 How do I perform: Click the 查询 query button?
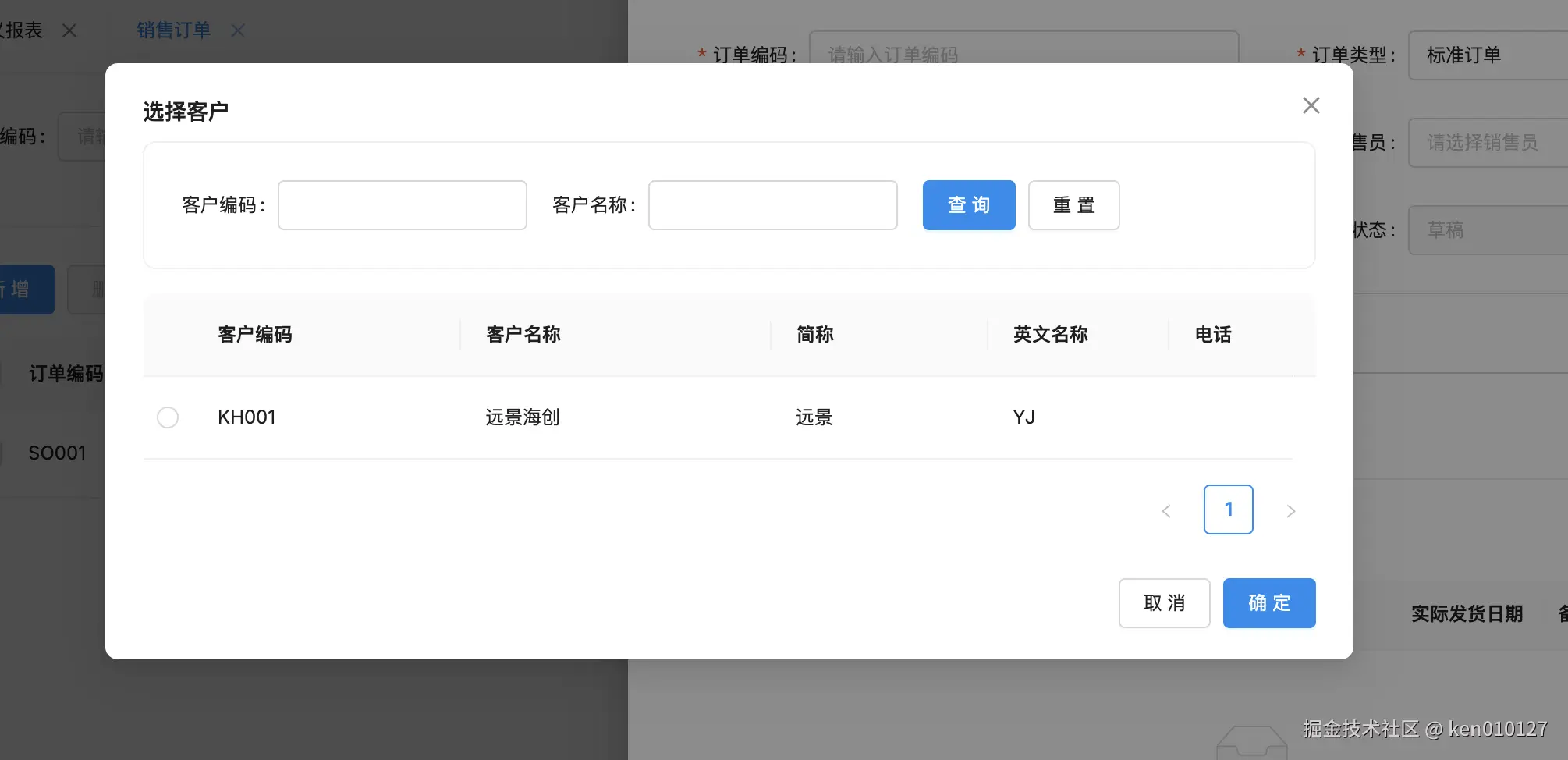pos(968,205)
